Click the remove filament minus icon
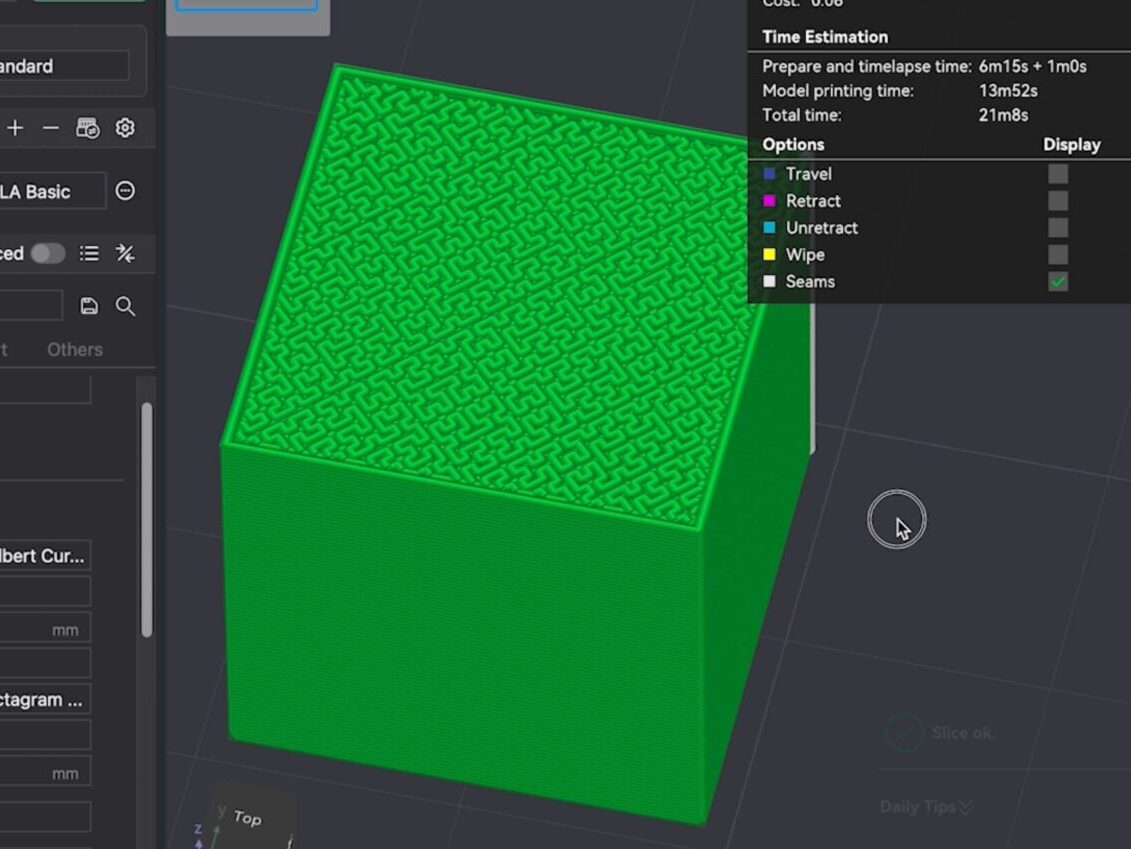Viewport: 1131px width, 849px height. pos(51,128)
